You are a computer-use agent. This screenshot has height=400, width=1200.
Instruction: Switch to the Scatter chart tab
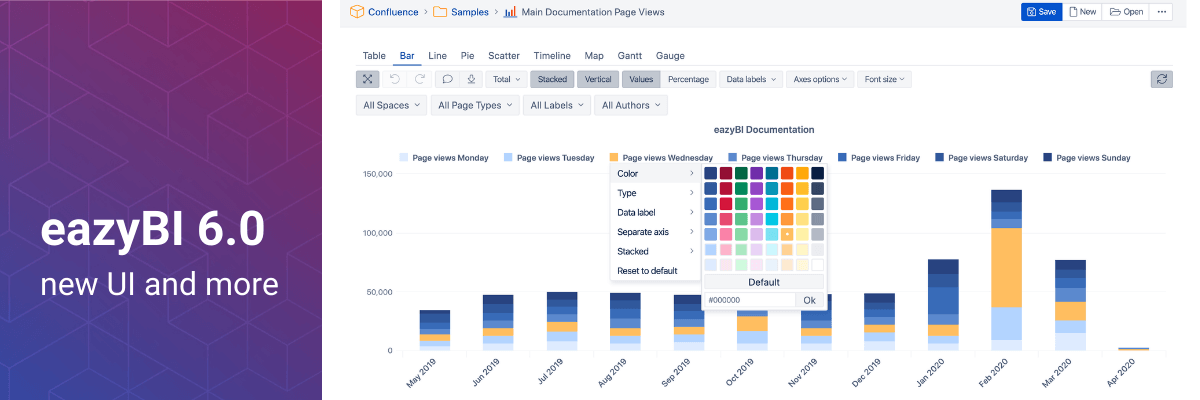(504, 56)
